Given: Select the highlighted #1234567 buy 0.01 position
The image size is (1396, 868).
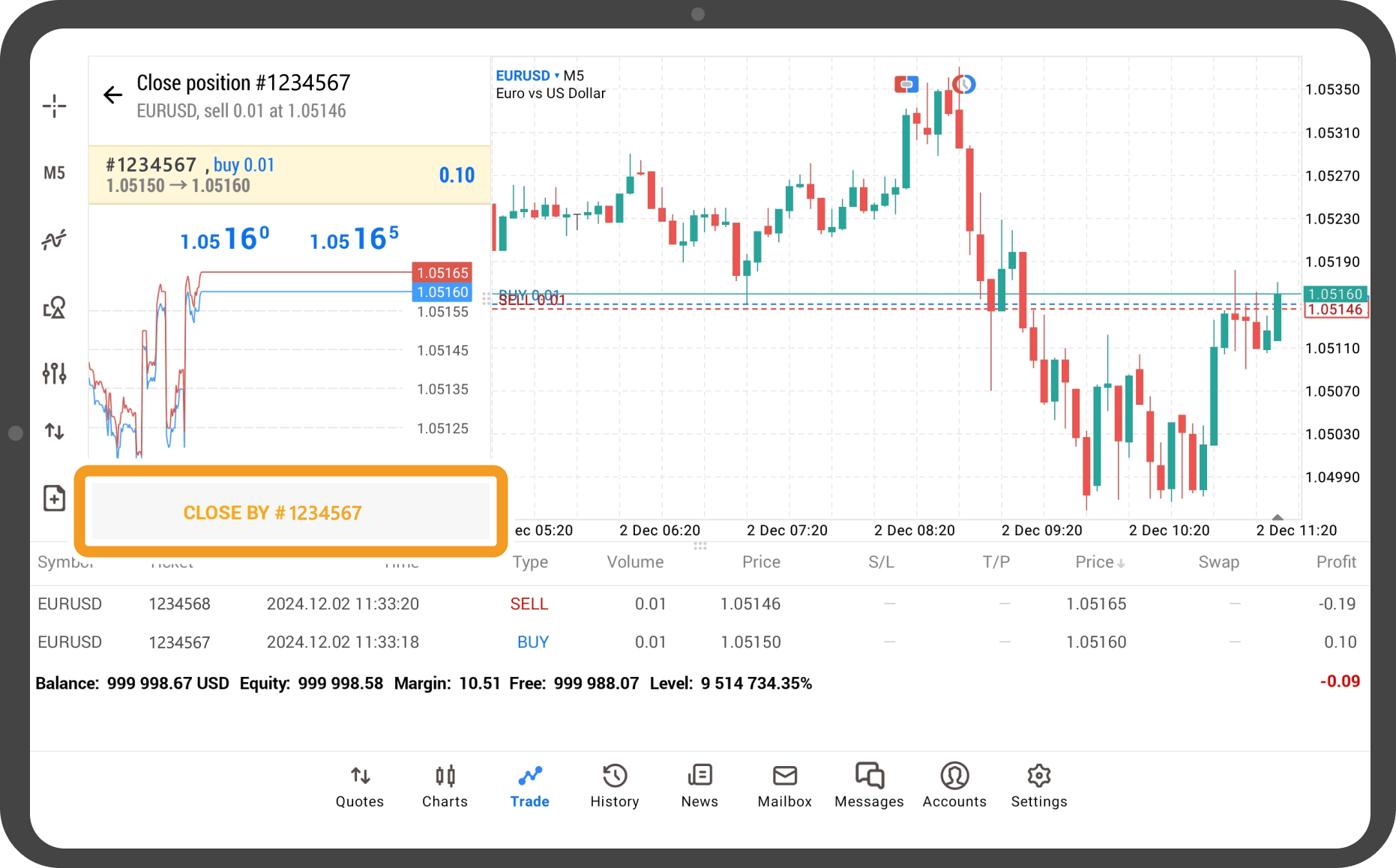Looking at the screenshot, I should (x=289, y=175).
